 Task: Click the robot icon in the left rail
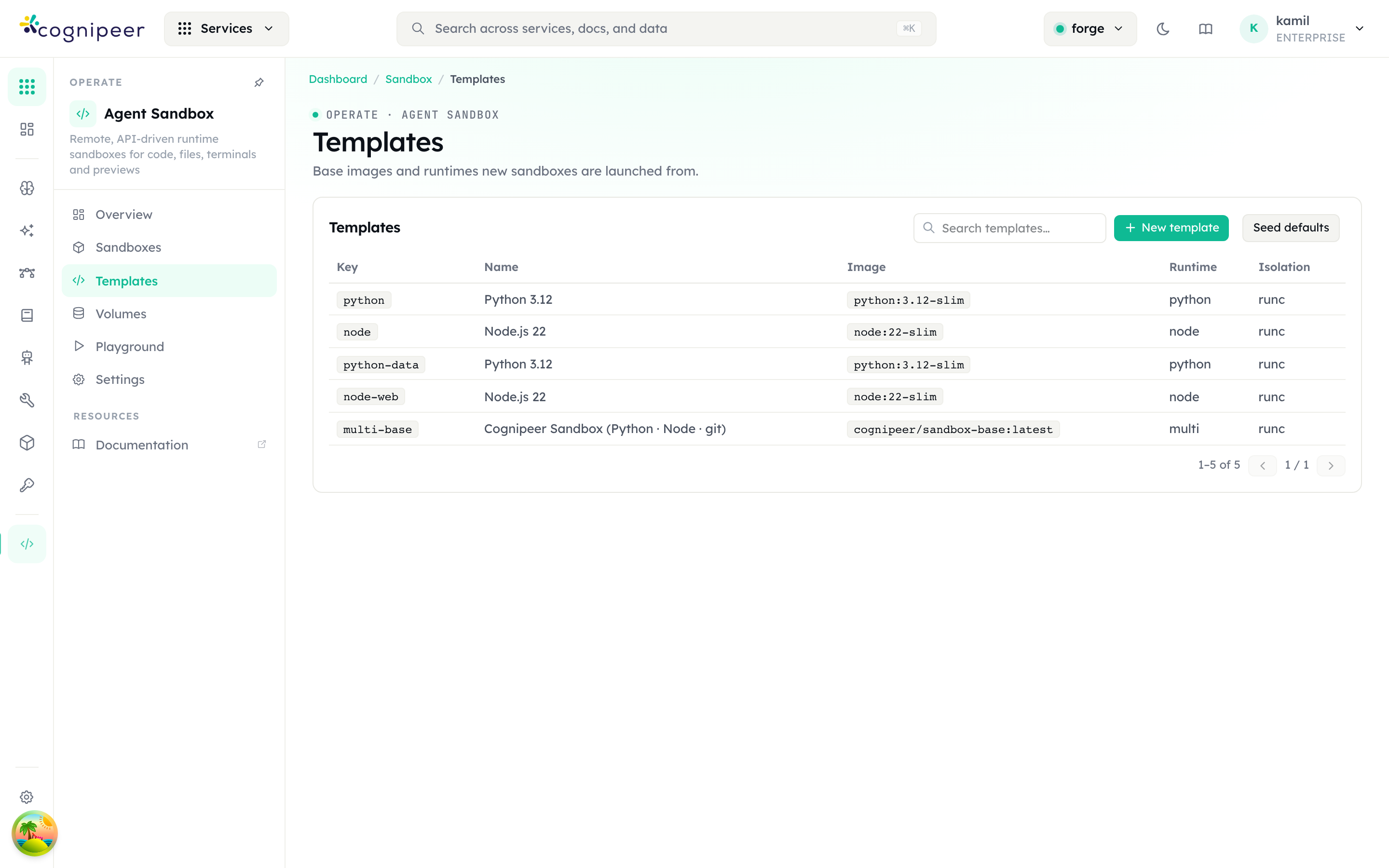click(x=27, y=358)
